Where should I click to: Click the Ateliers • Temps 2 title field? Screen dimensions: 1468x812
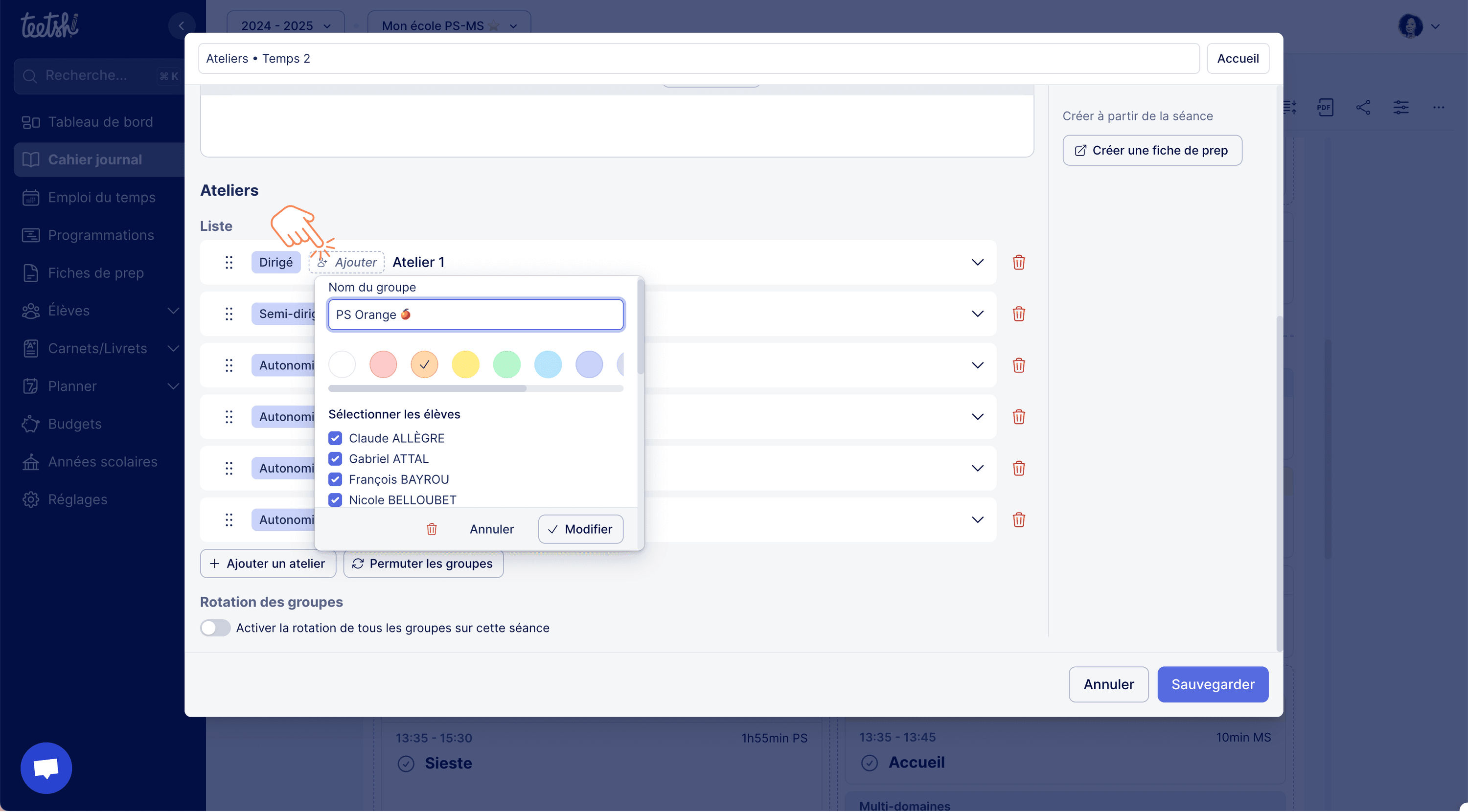coord(699,58)
